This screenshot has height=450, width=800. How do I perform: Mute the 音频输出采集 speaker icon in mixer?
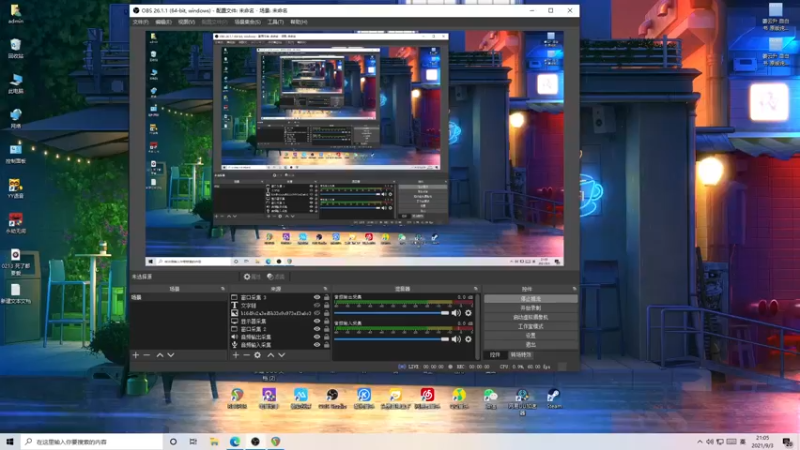456,313
